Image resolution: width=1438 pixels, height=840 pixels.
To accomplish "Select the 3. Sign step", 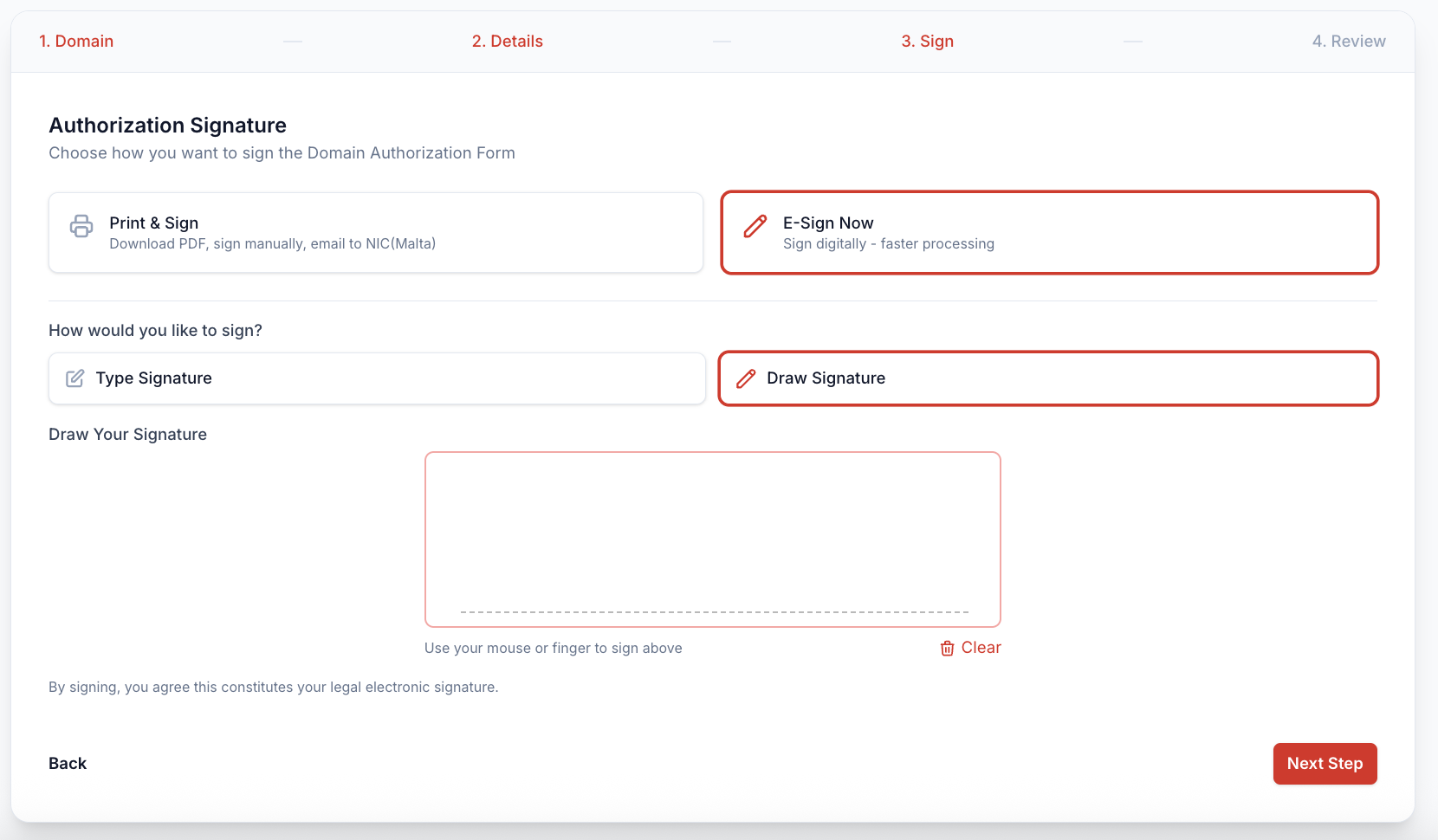I will [x=927, y=42].
